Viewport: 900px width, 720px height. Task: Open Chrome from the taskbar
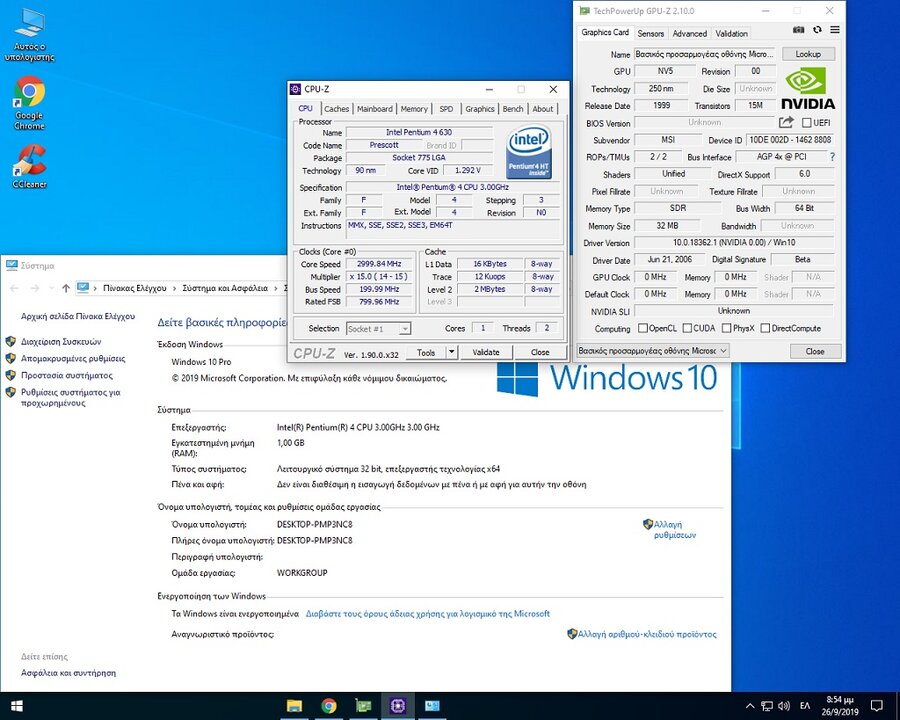(329, 706)
